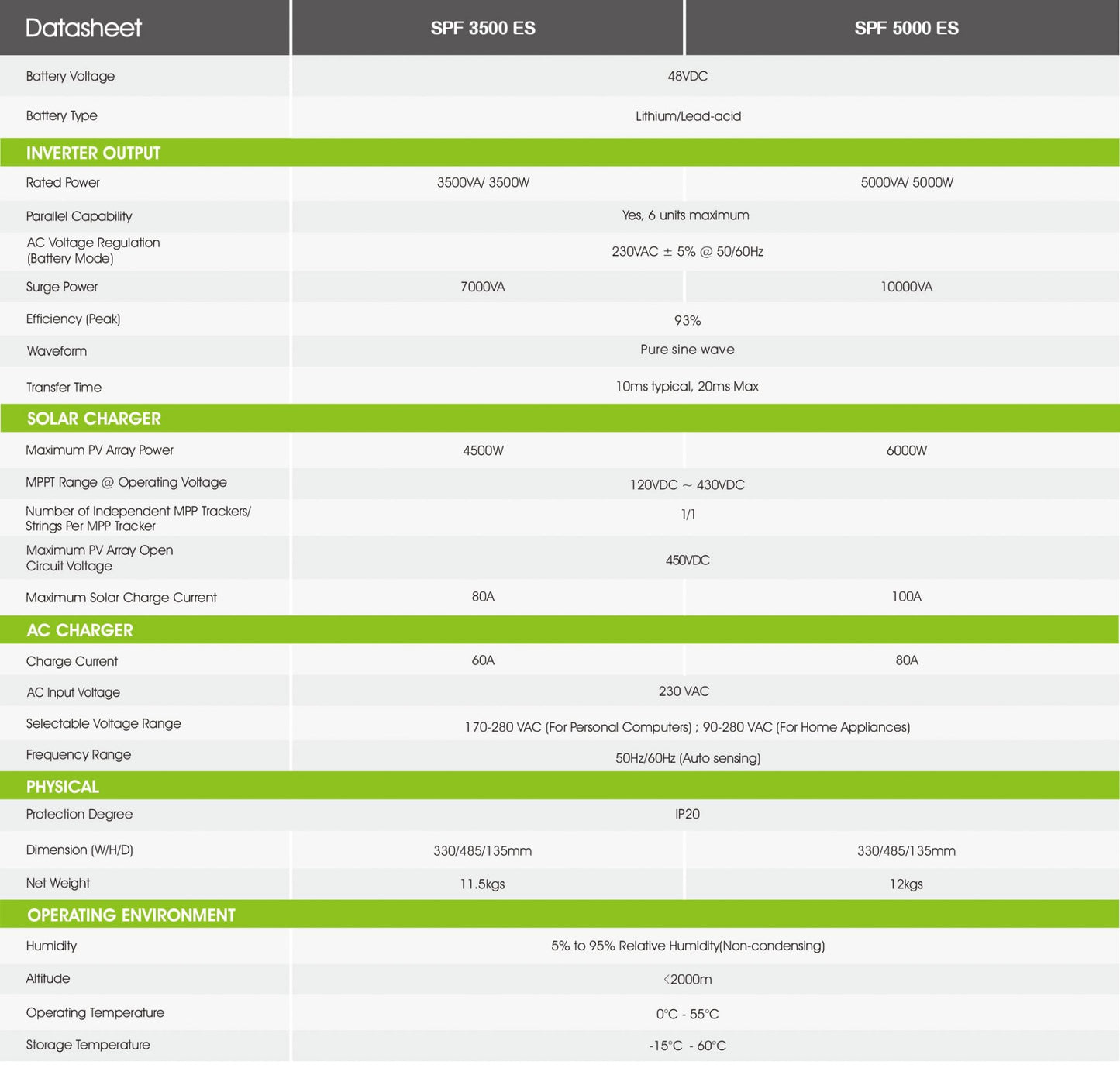Click the Storage Temperature row label
This screenshot has width=1120, height=1065.
tap(88, 1045)
